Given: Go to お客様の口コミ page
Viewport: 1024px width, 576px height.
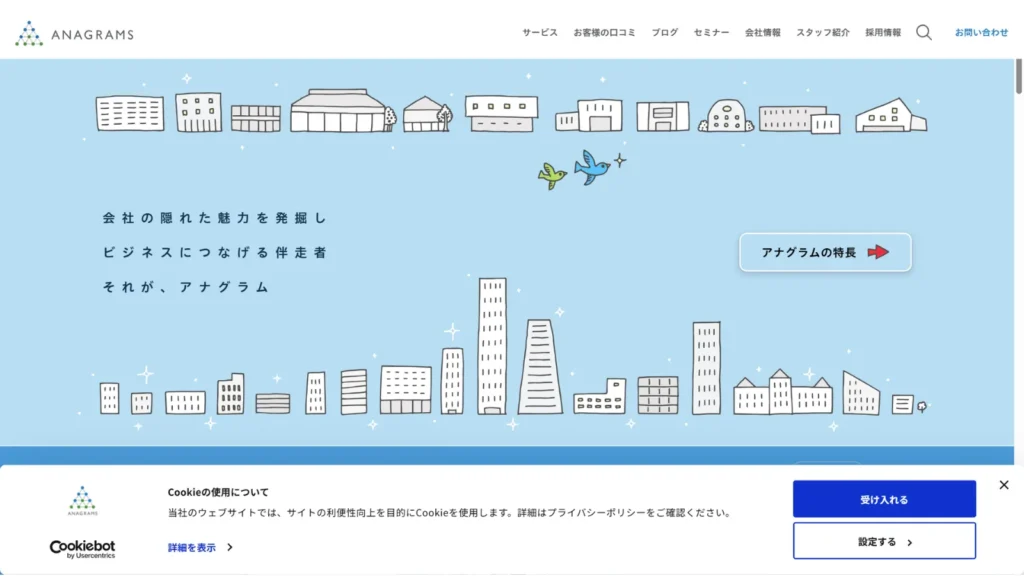Looking at the screenshot, I should (604, 33).
